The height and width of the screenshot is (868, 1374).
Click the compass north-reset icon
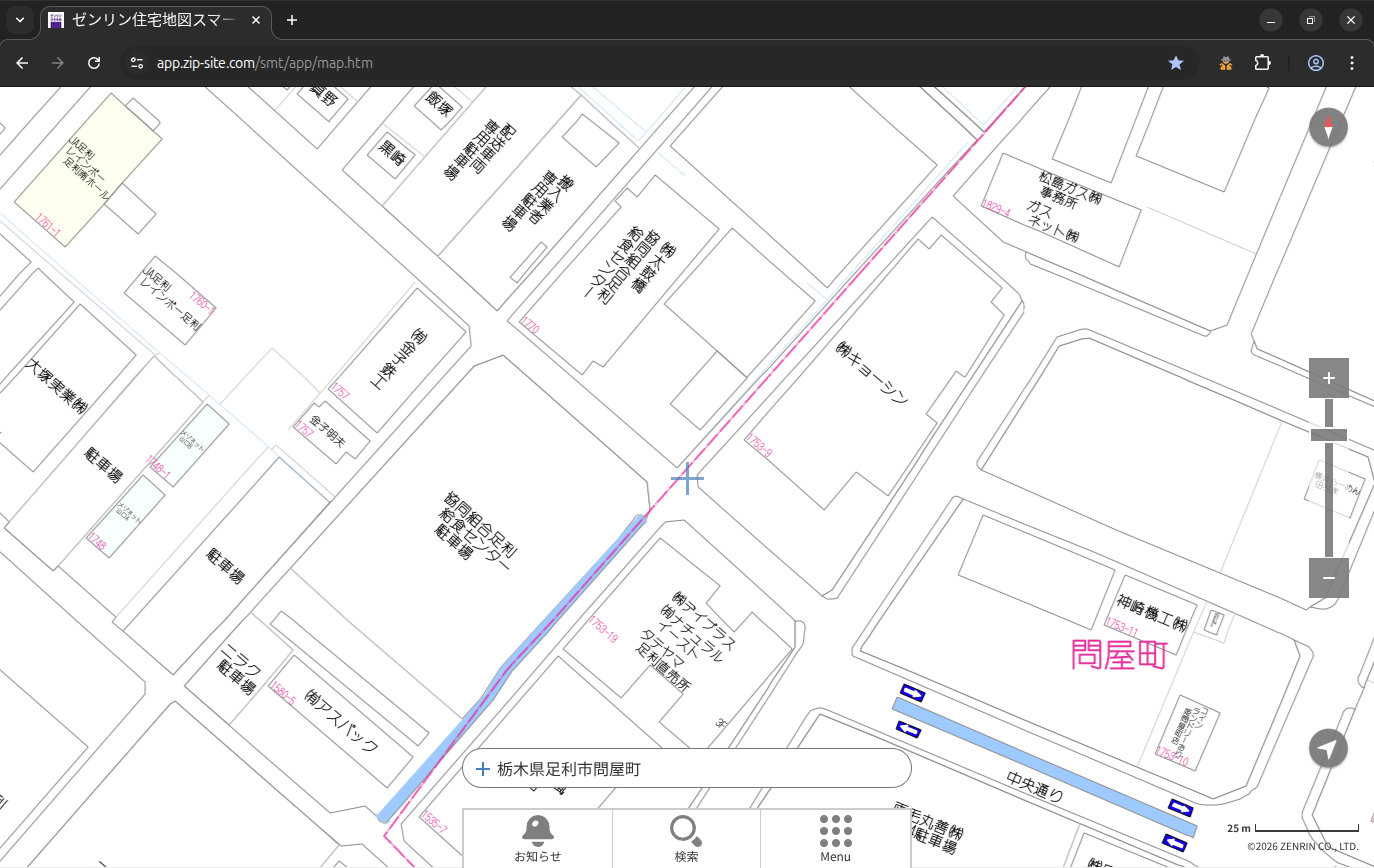tap(1328, 128)
